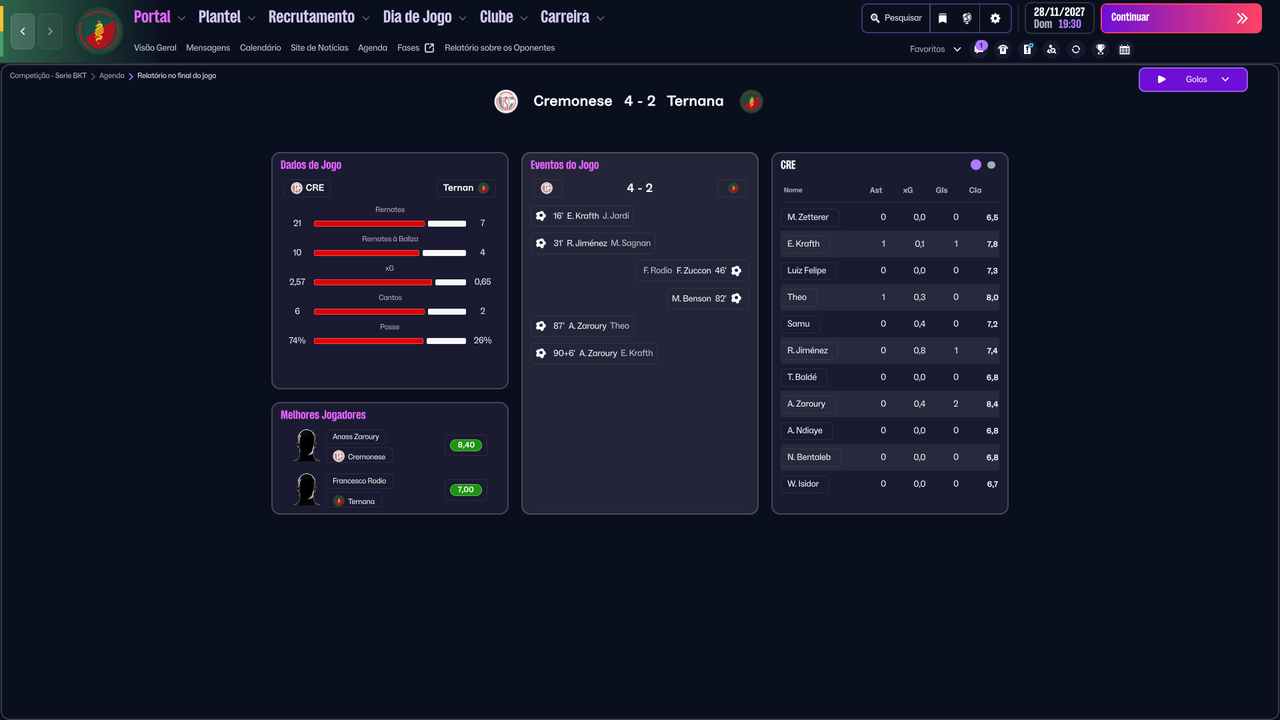Open the scouting search people icon
The width and height of the screenshot is (1280, 720).
[x=1051, y=49]
